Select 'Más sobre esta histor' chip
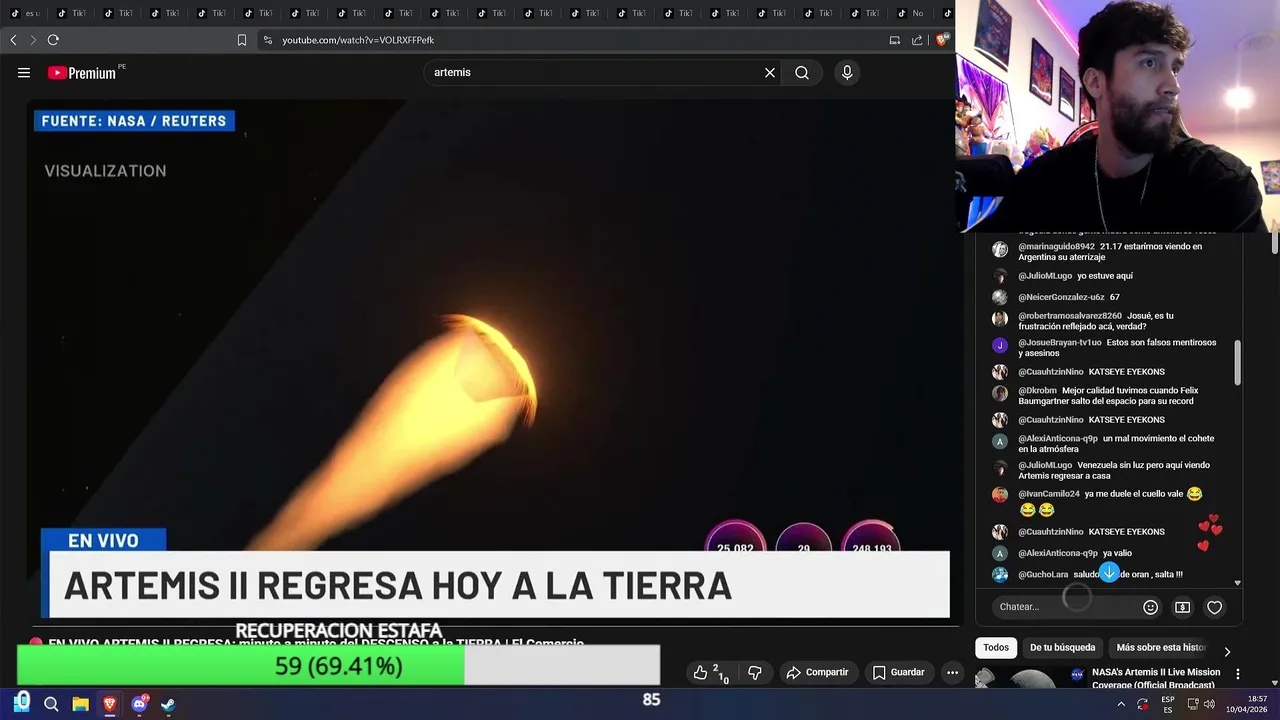1280x720 pixels. click(1161, 647)
